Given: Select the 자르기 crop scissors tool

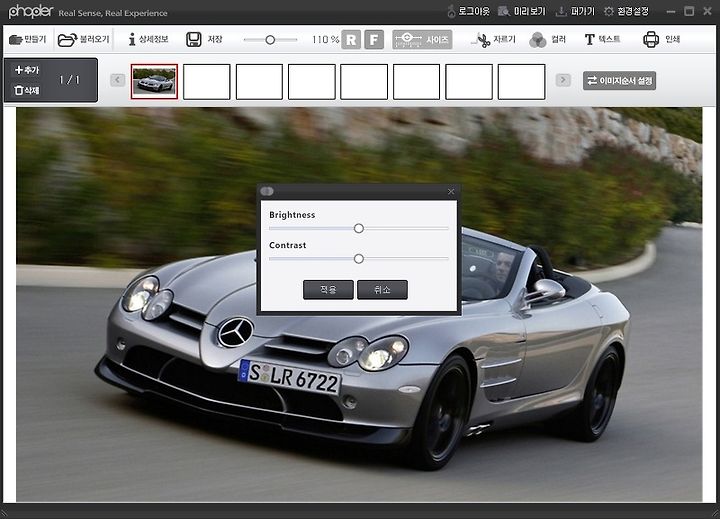Looking at the screenshot, I should click(493, 40).
